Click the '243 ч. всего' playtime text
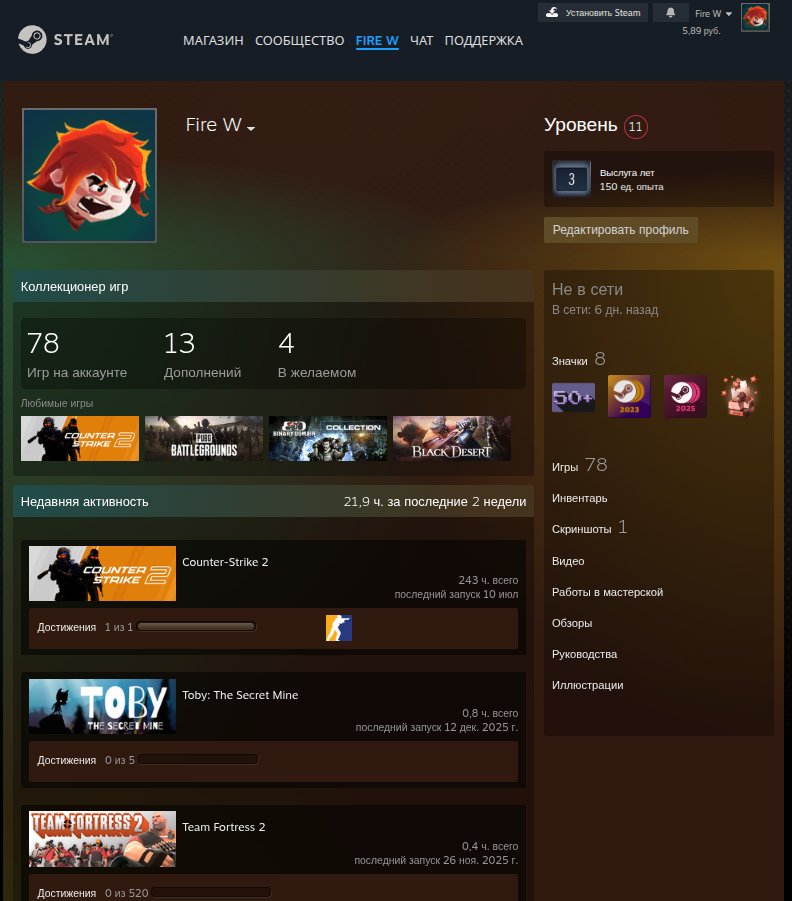This screenshot has height=901, width=792. (x=489, y=580)
